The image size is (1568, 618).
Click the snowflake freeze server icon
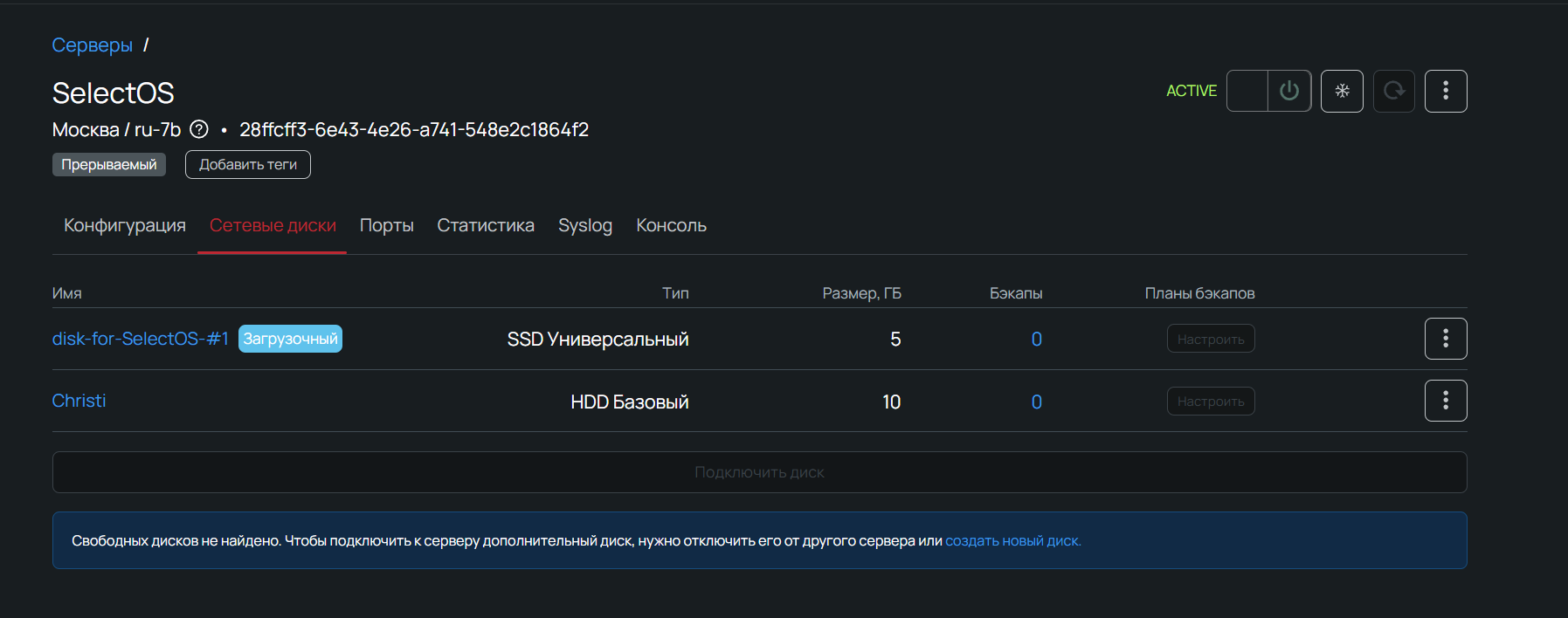tap(1342, 91)
